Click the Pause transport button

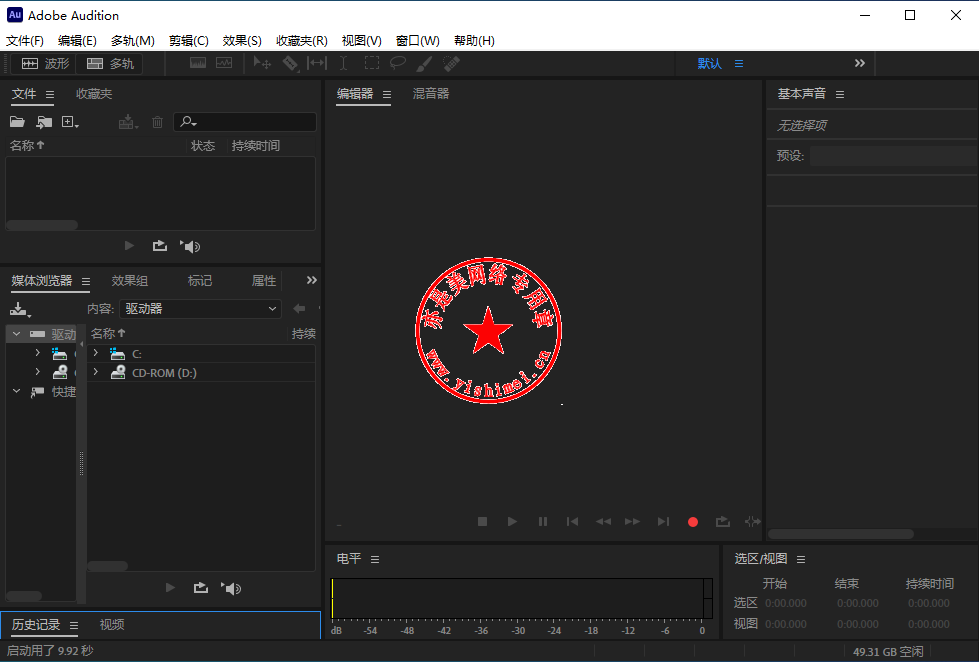point(543,521)
